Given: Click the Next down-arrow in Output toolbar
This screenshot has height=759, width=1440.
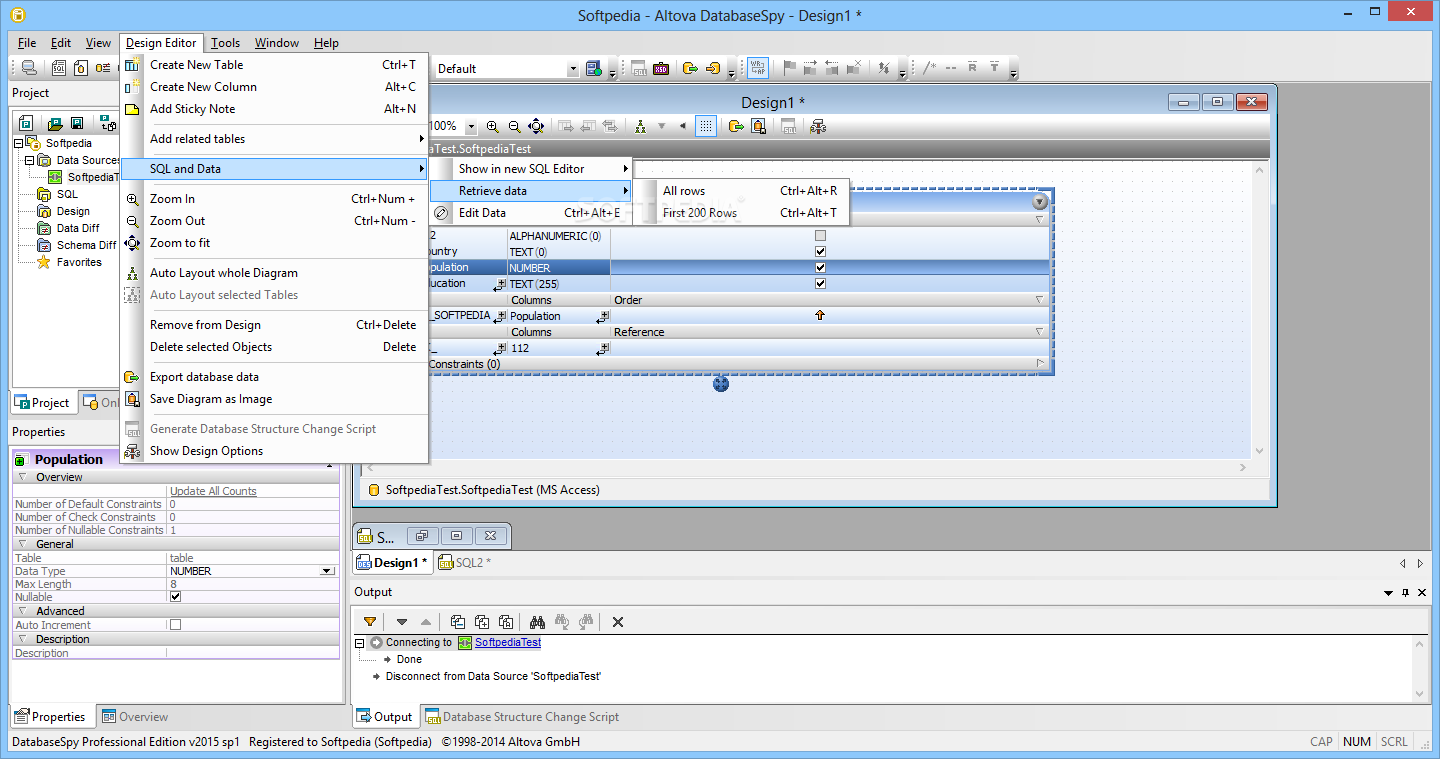Looking at the screenshot, I should pyautogui.click(x=402, y=622).
